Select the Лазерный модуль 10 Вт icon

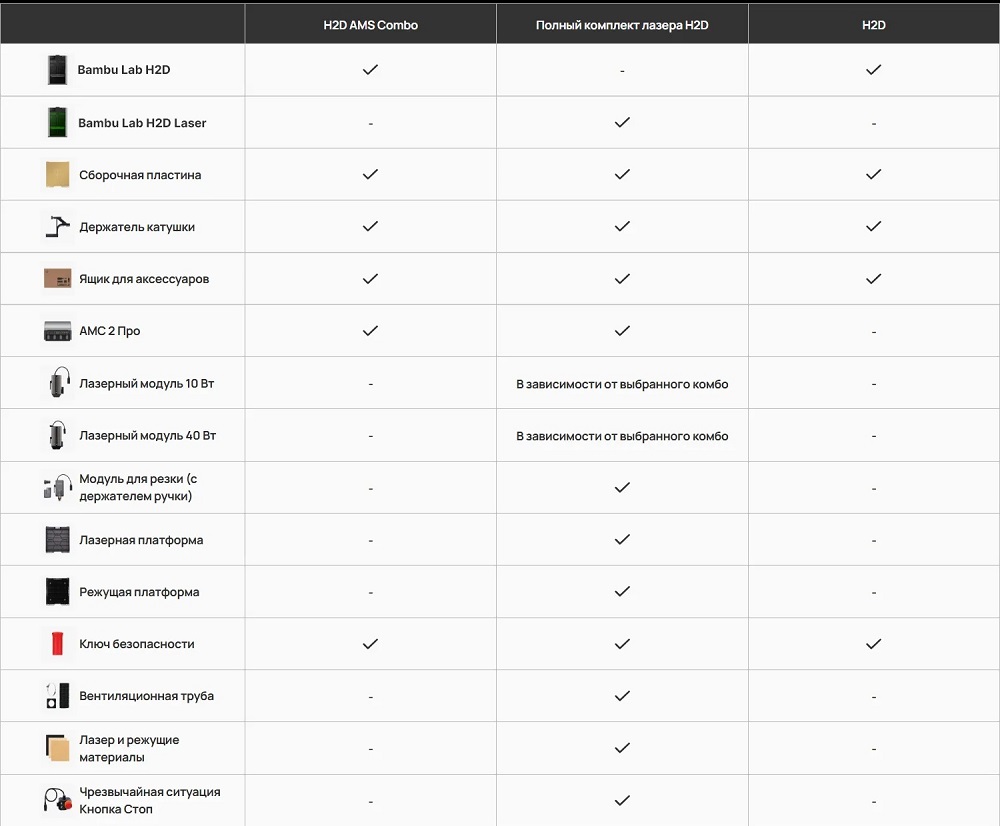click(57, 383)
